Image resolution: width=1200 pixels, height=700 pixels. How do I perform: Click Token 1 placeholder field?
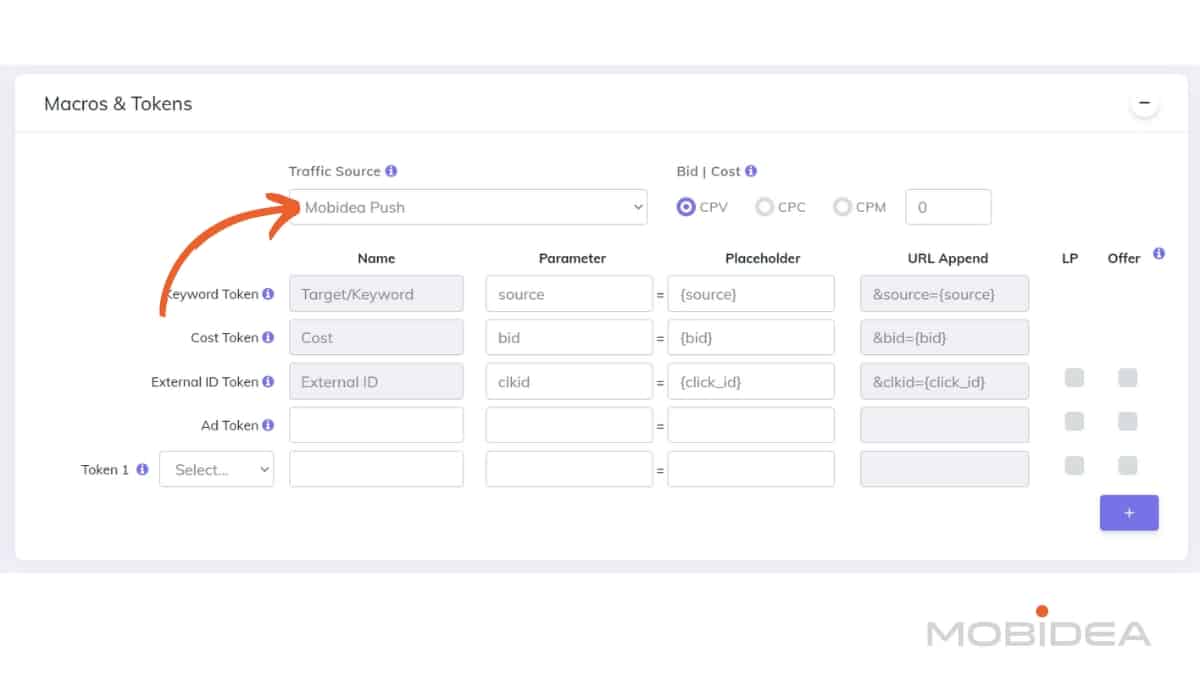[751, 469]
